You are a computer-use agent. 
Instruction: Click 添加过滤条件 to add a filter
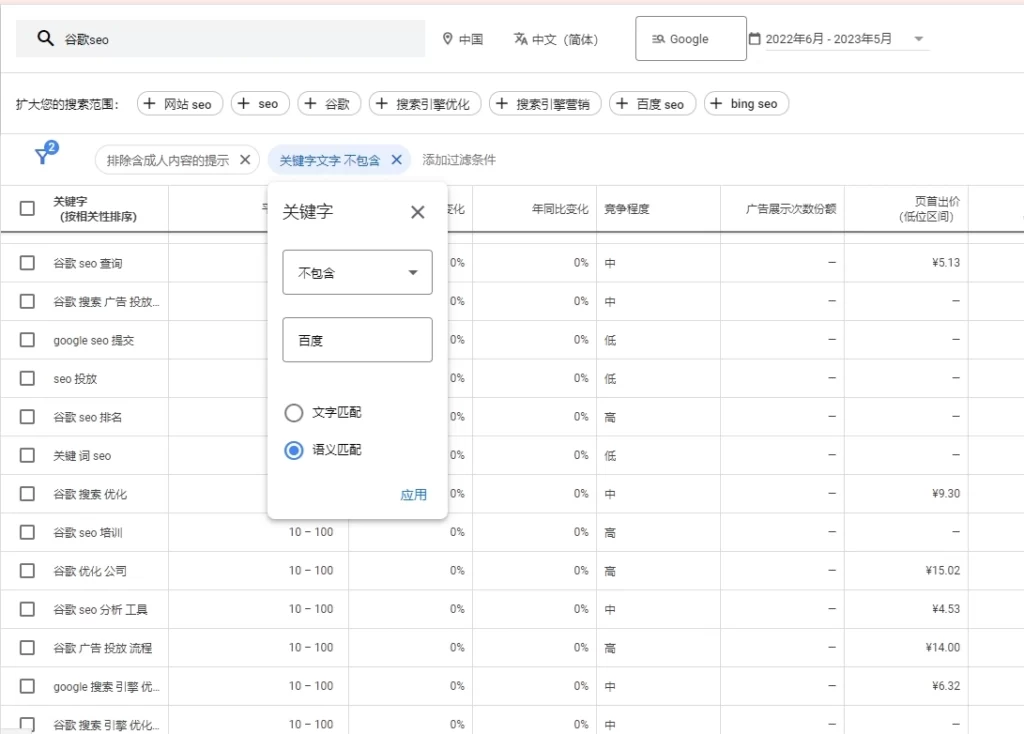459,160
